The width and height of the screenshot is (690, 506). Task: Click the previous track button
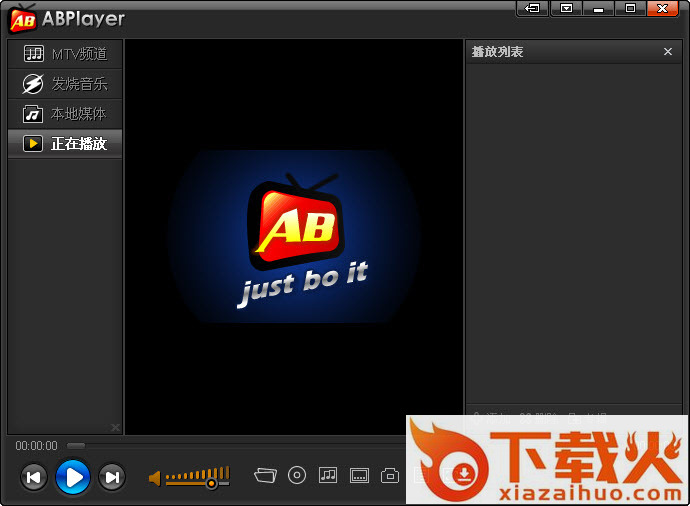point(34,477)
